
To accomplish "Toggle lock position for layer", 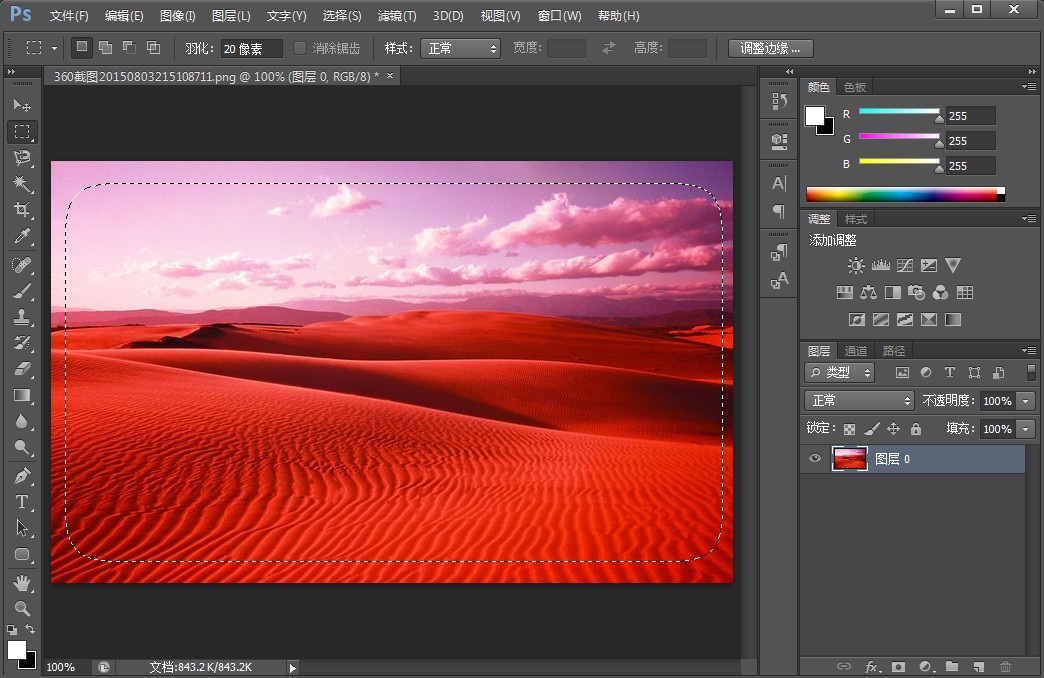I will (894, 429).
